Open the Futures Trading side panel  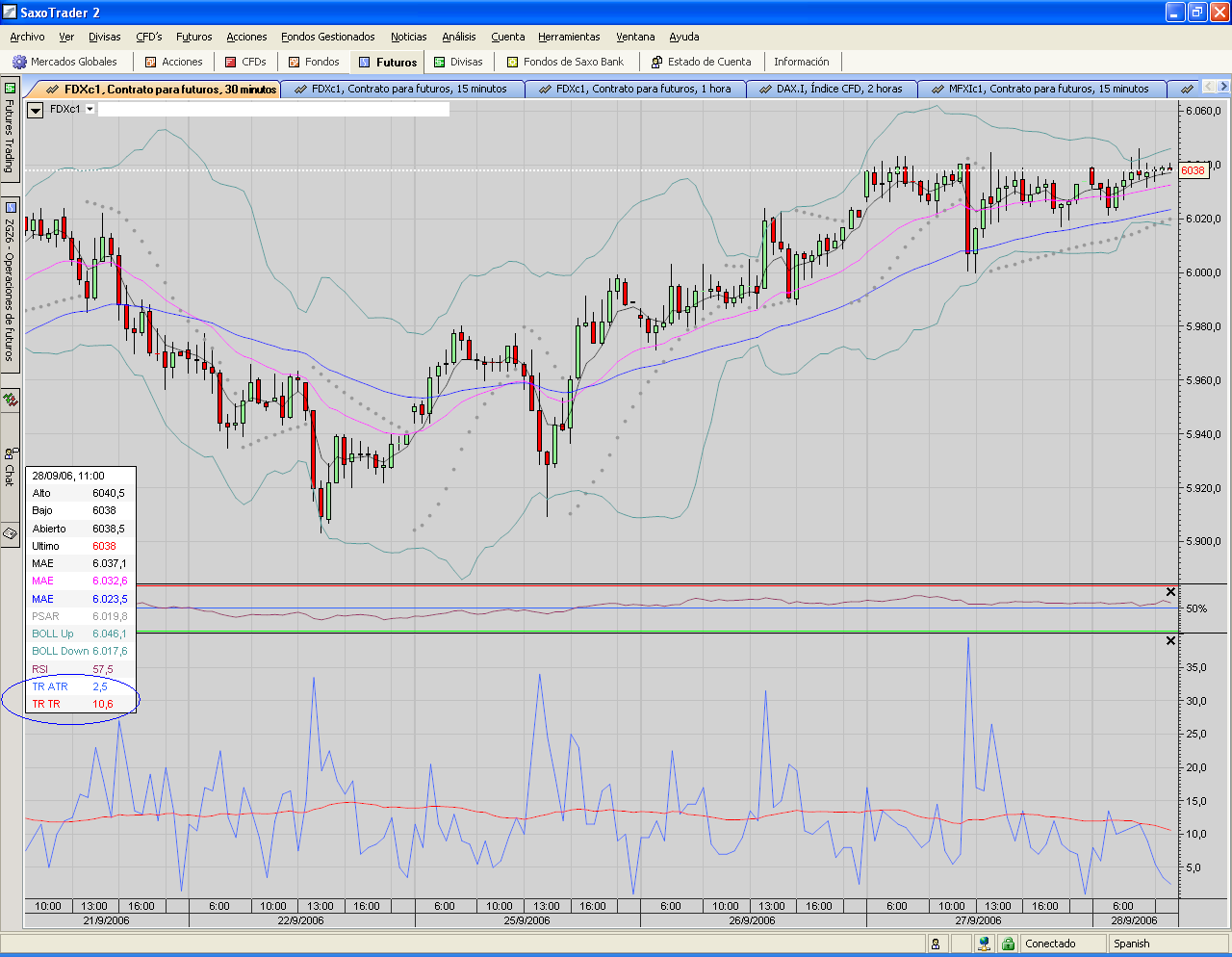point(11,130)
